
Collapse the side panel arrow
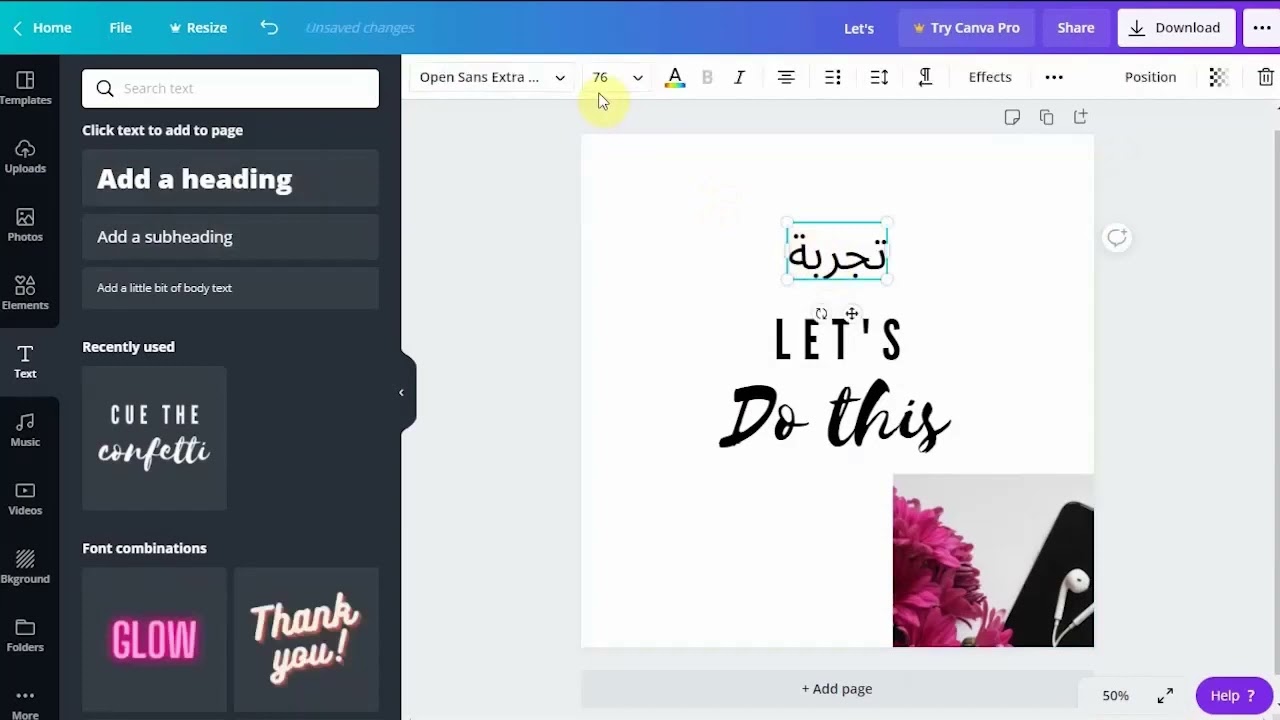402,392
